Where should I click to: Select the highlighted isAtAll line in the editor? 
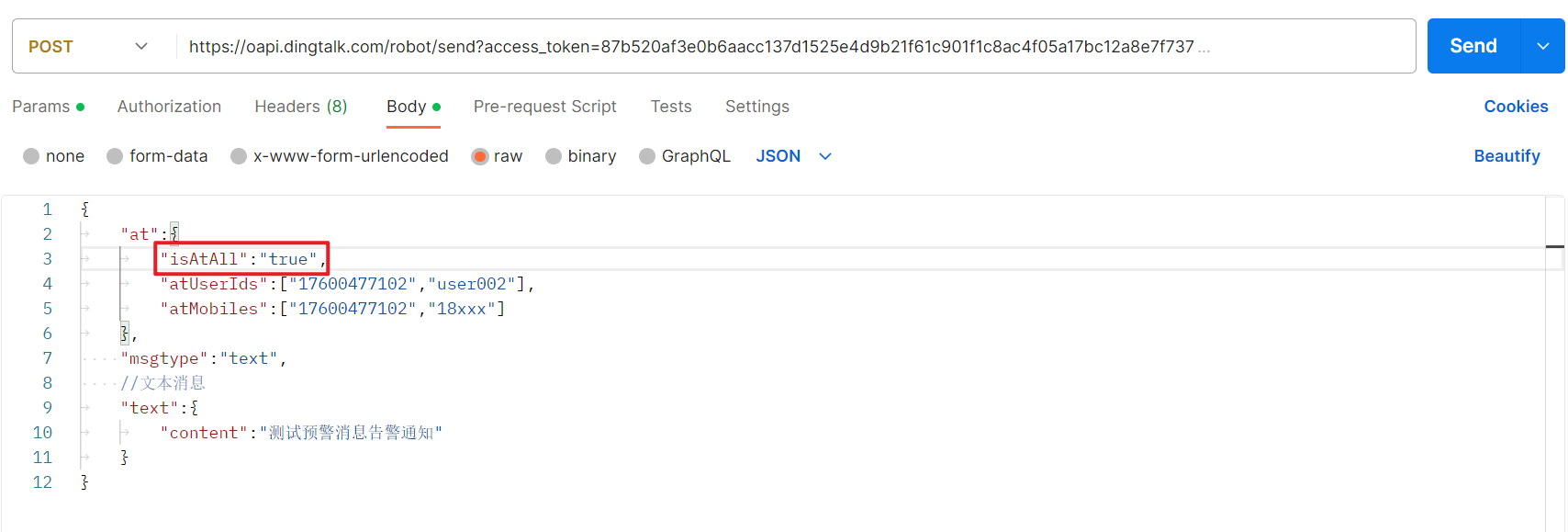(x=241, y=258)
